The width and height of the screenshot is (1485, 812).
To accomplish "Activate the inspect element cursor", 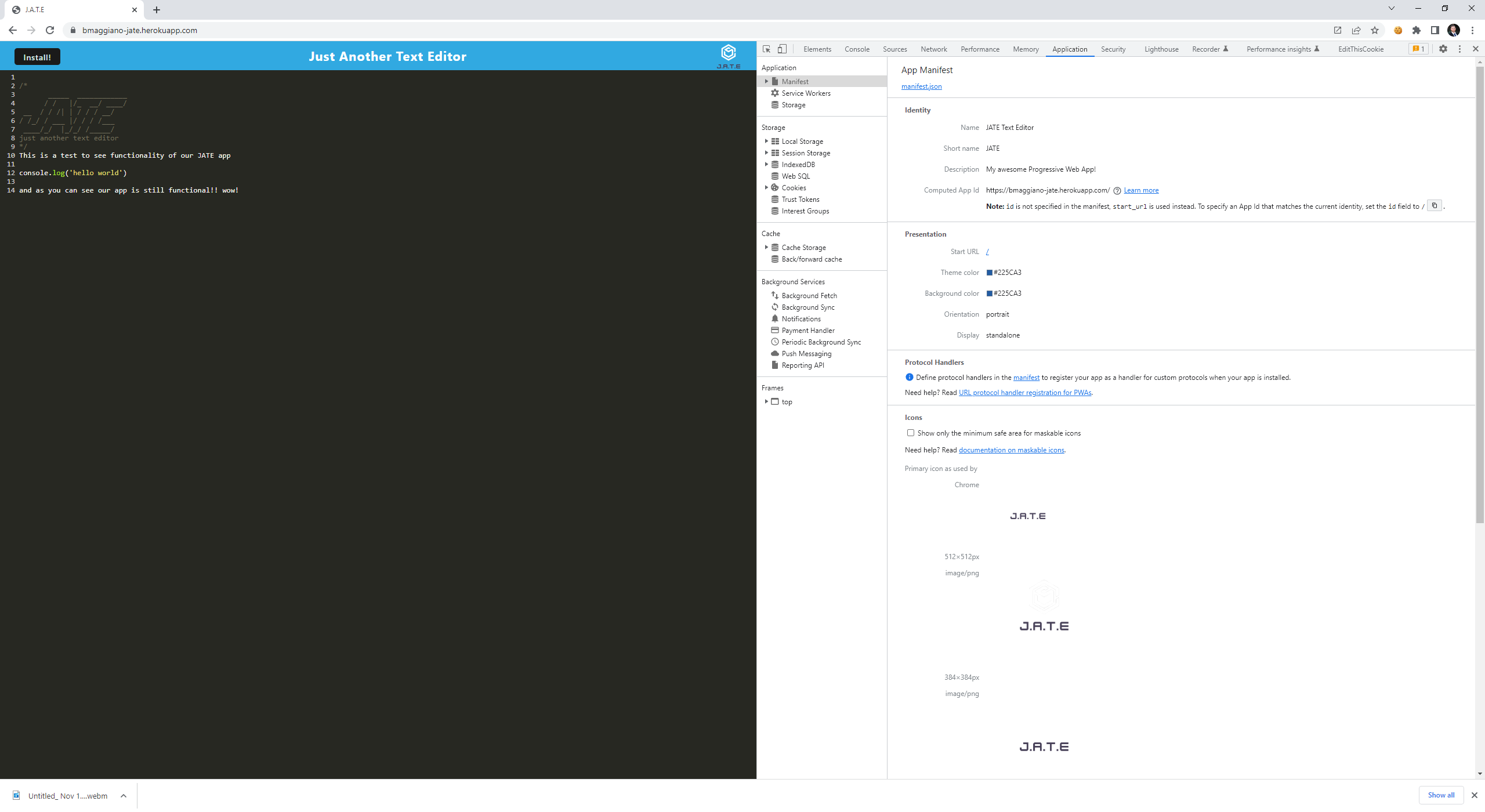I will point(766,49).
